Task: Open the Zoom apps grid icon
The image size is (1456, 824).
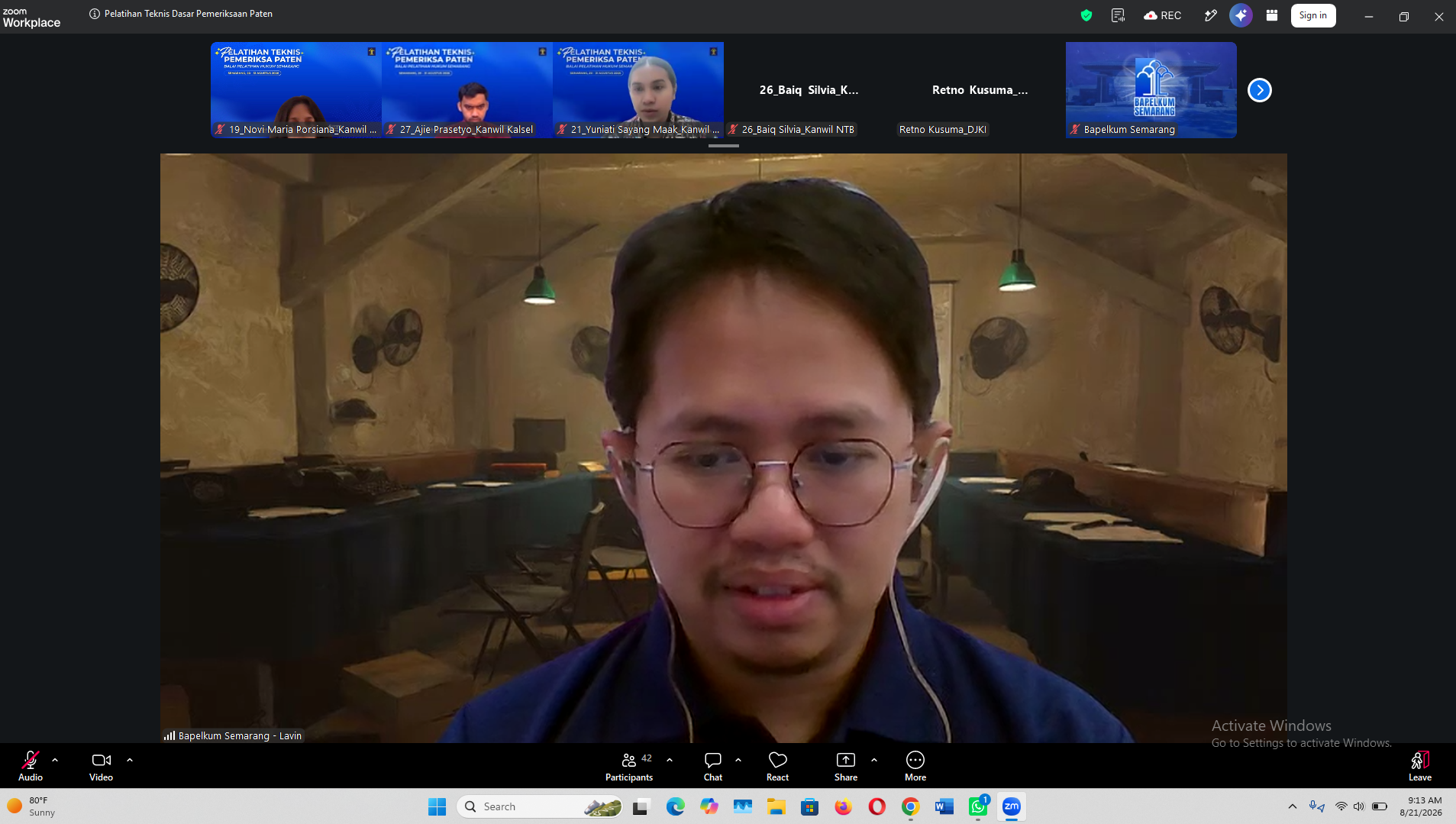Action: 1271,15
